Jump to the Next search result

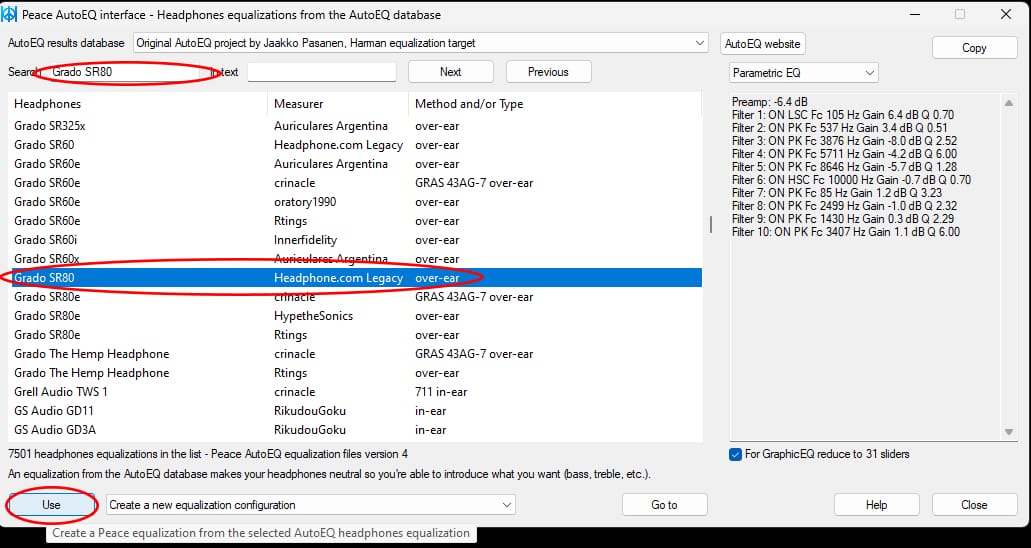point(450,72)
